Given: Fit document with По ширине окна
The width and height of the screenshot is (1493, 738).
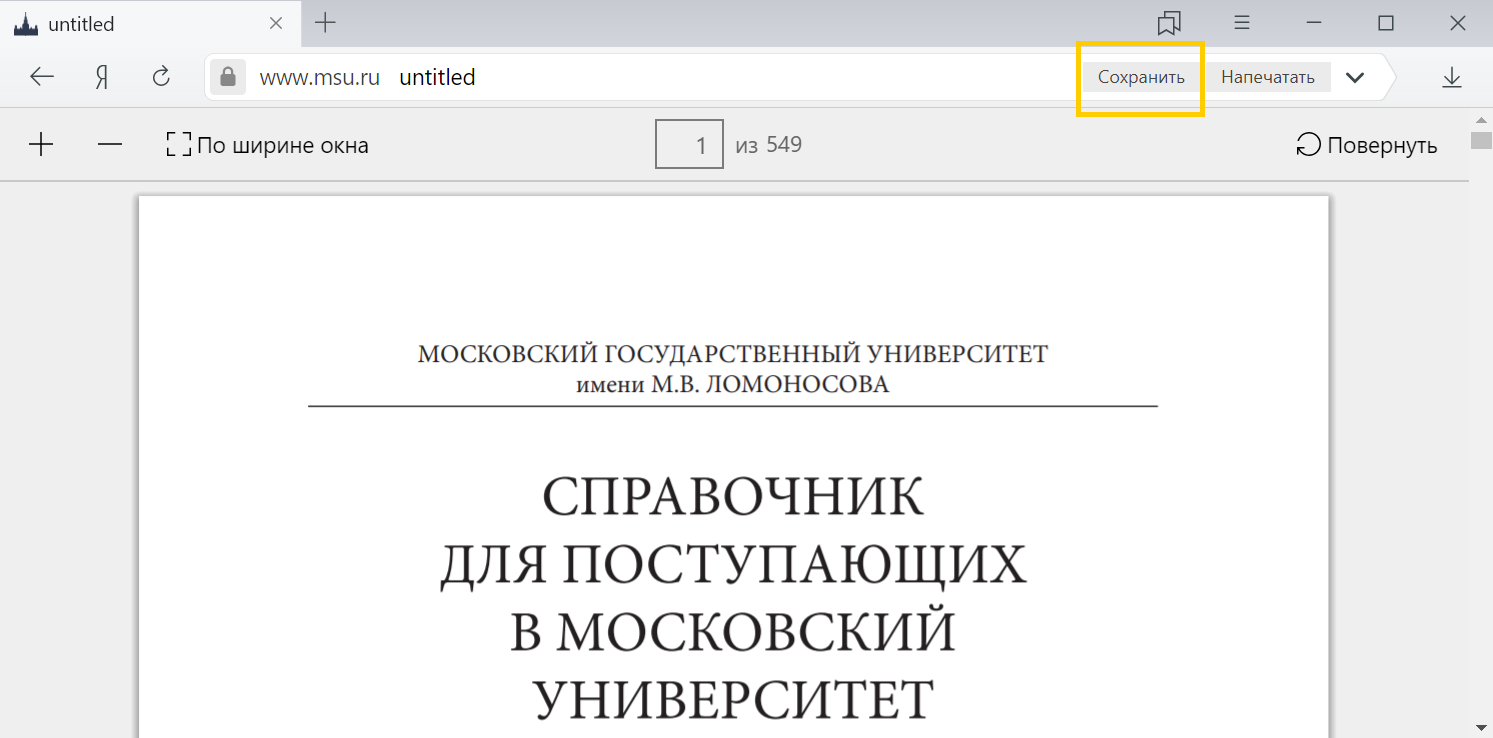Looking at the screenshot, I should click(268, 145).
